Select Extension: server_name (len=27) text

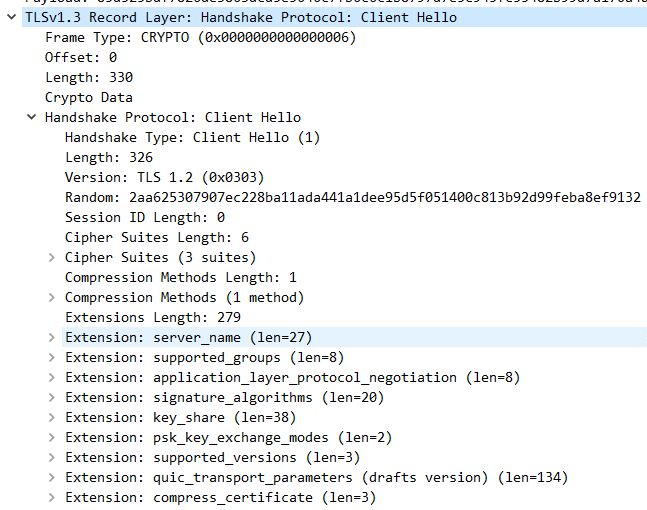(x=189, y=338)
